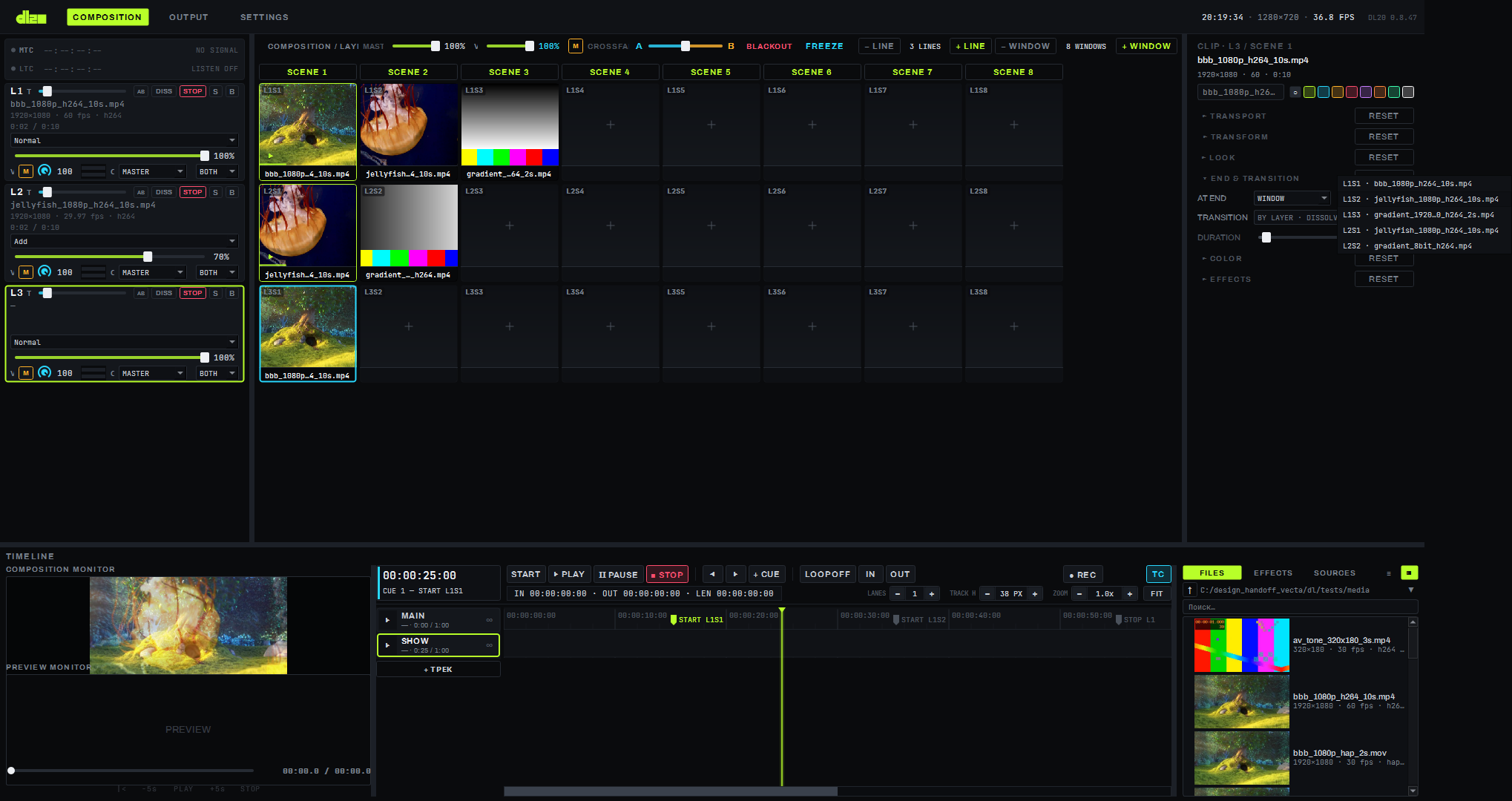Open the AT END WINDOW dropdown
Screen dimensions: 1512x801
(x=1292, y=198)
